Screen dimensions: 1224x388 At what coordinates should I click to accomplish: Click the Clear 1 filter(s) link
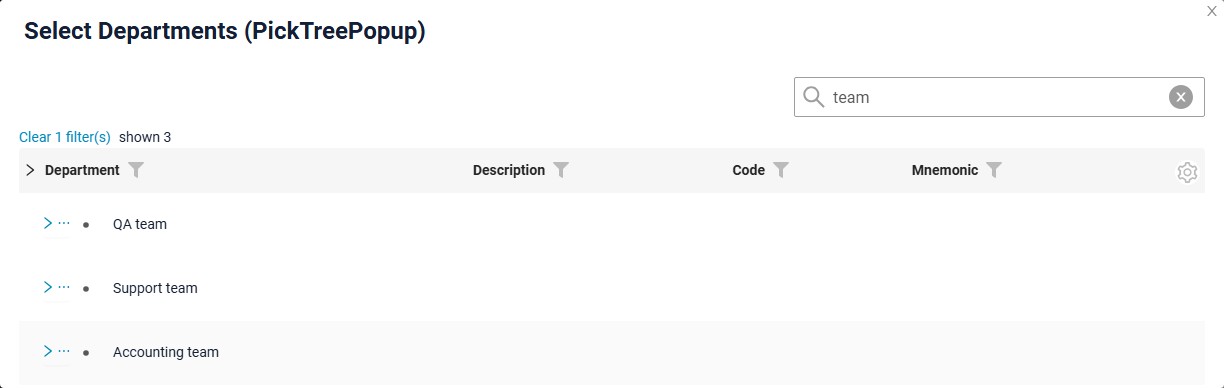(x=65, y=137)
